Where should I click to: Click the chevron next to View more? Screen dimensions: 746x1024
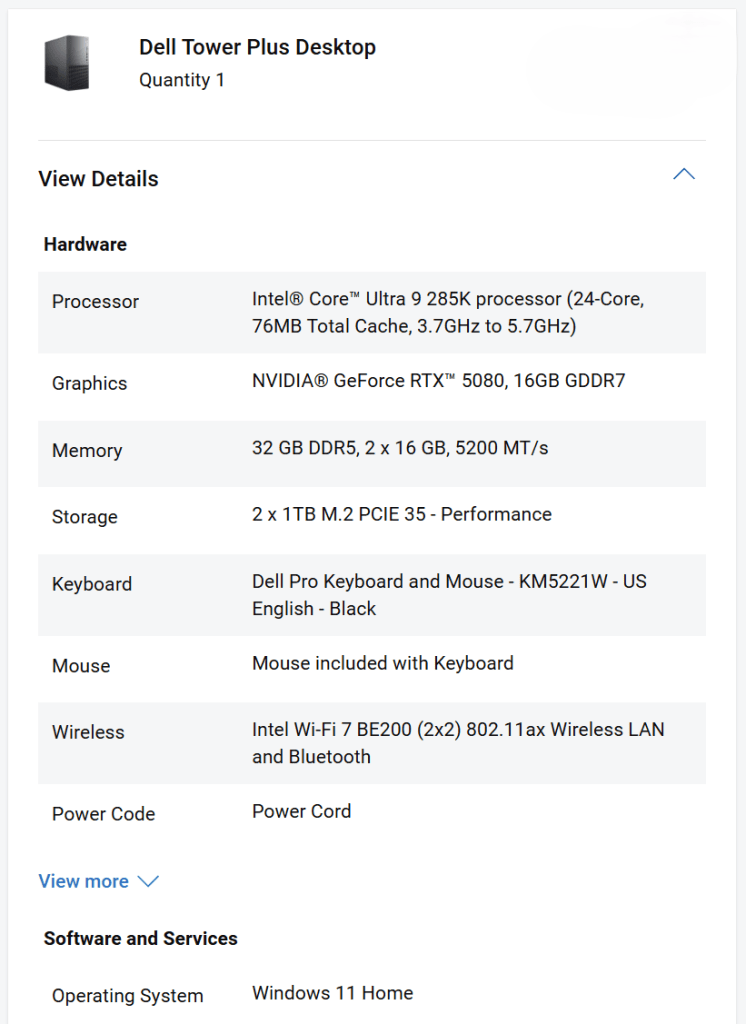(x=148, y=881)
